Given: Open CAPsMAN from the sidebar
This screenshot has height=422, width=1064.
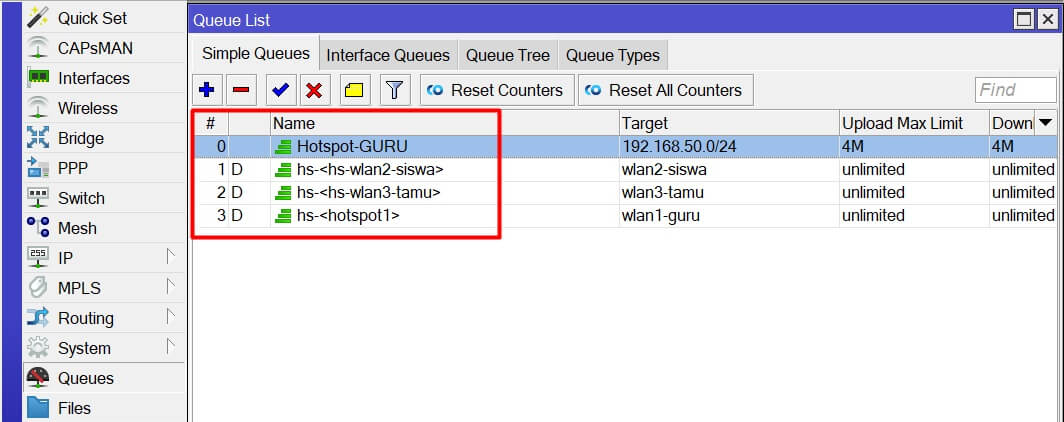Looking at the screenshot, I should click(94, 48).
